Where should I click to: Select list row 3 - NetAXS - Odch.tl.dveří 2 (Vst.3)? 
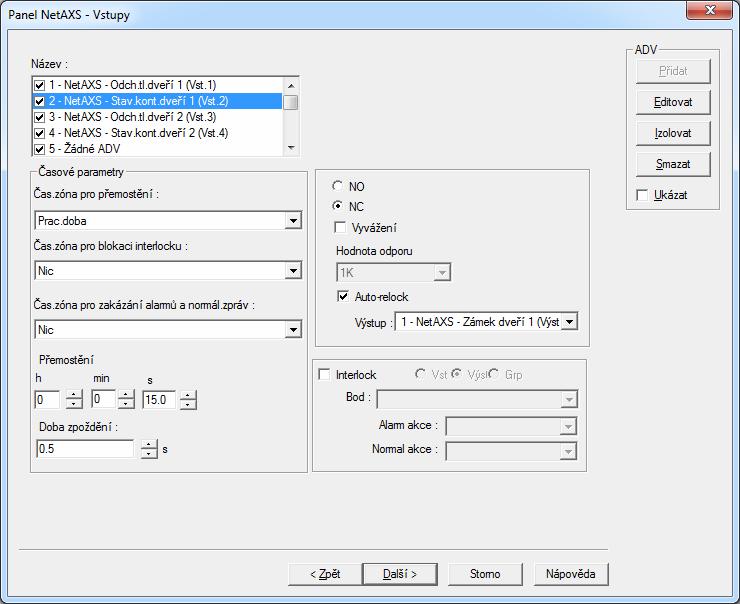(158, 117)
